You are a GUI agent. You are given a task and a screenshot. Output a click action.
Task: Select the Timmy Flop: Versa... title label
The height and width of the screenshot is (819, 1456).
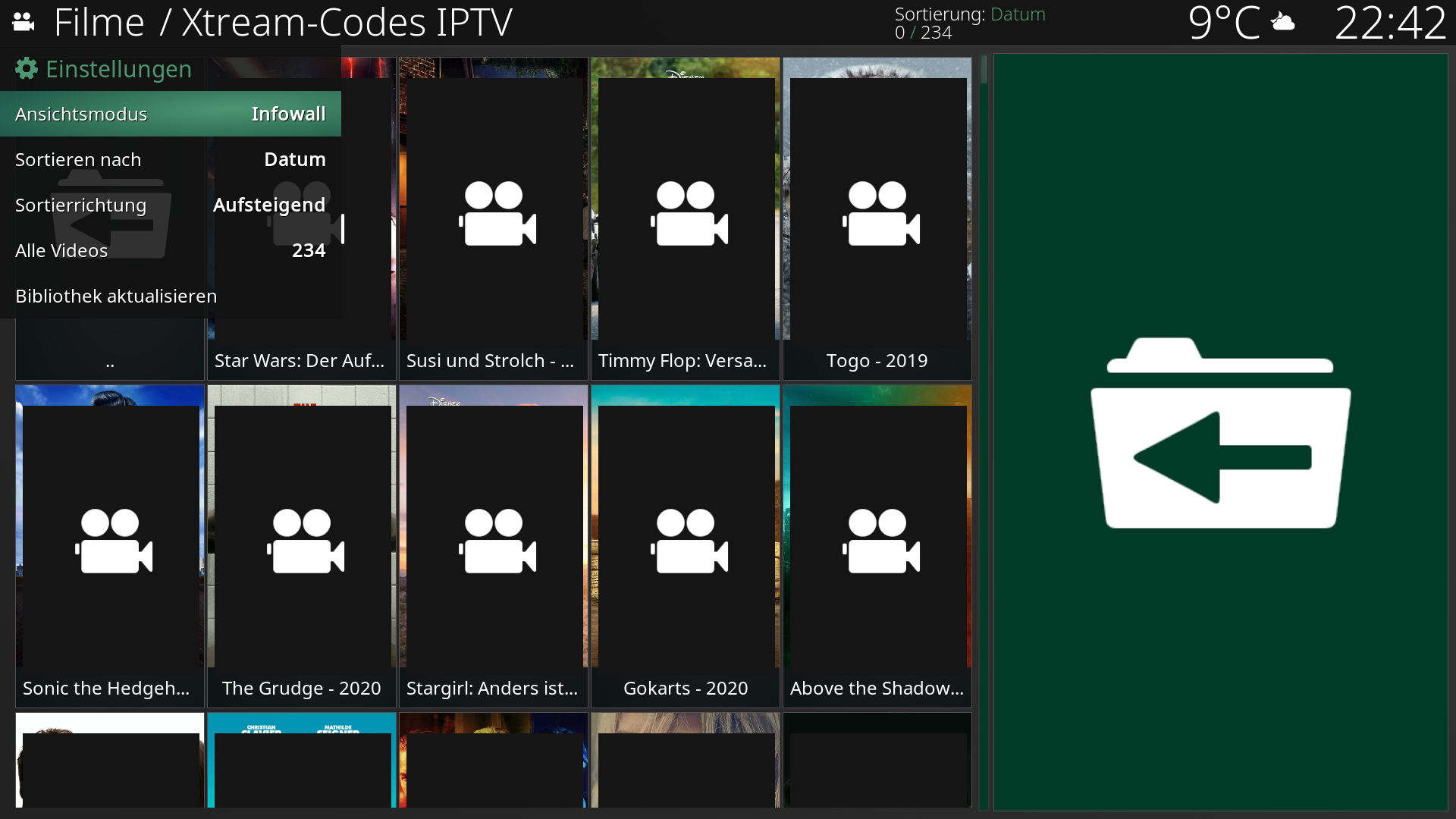pos(682,361)
